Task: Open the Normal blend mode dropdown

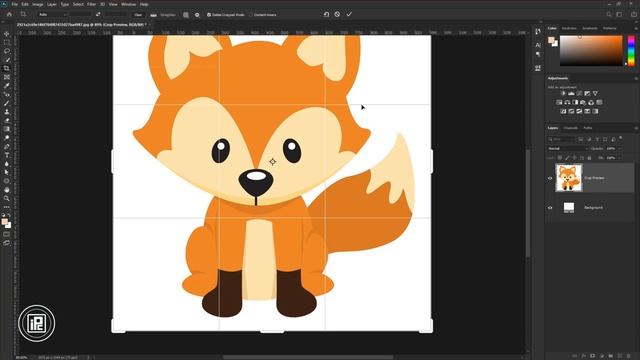Action: click(568, 149)
